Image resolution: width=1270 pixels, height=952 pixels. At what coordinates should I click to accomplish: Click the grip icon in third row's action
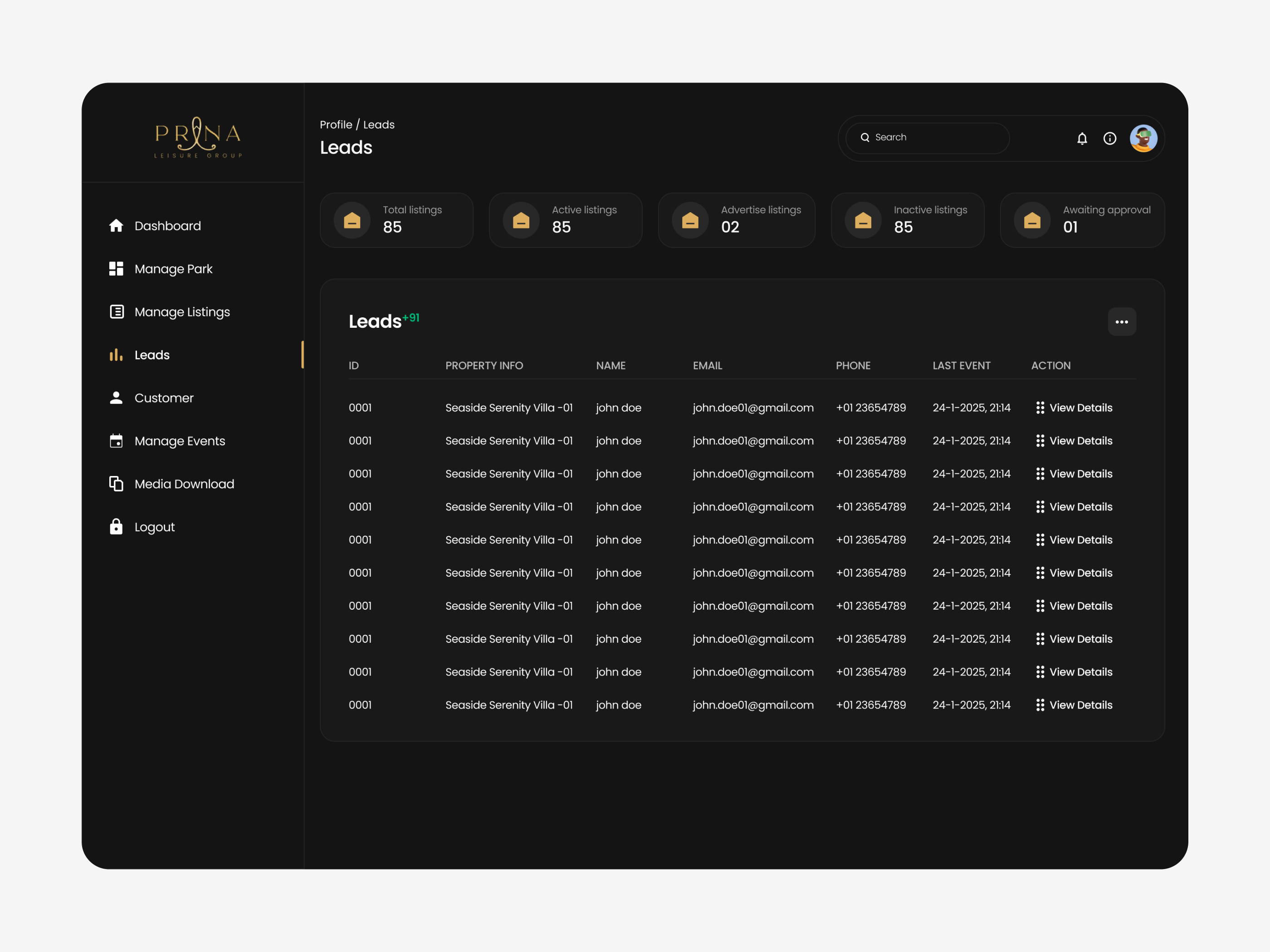click(x=1040, y=474)
